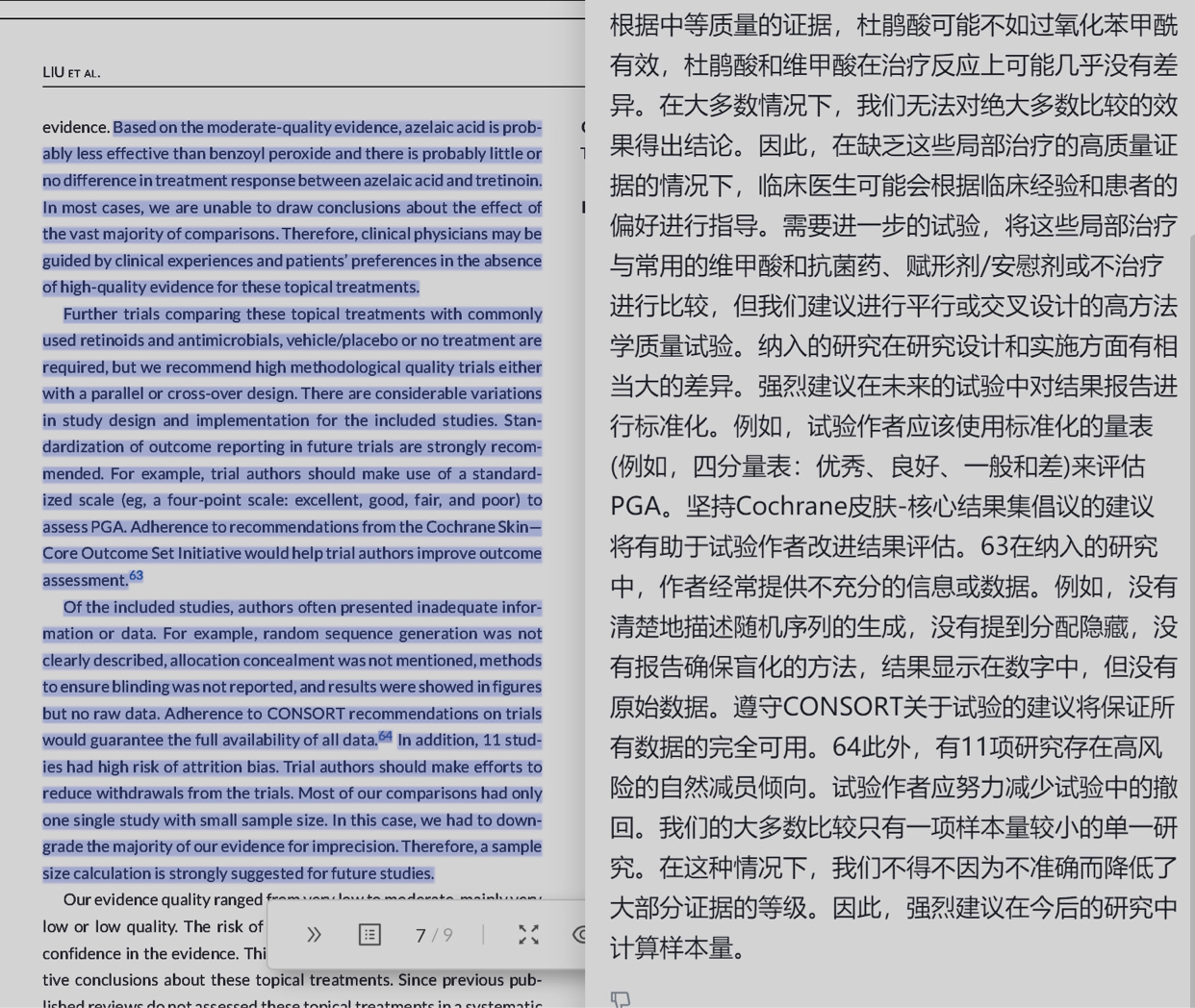
Task: Open citation reference 64
Action: pyautogui.click(x=385, y=737)
